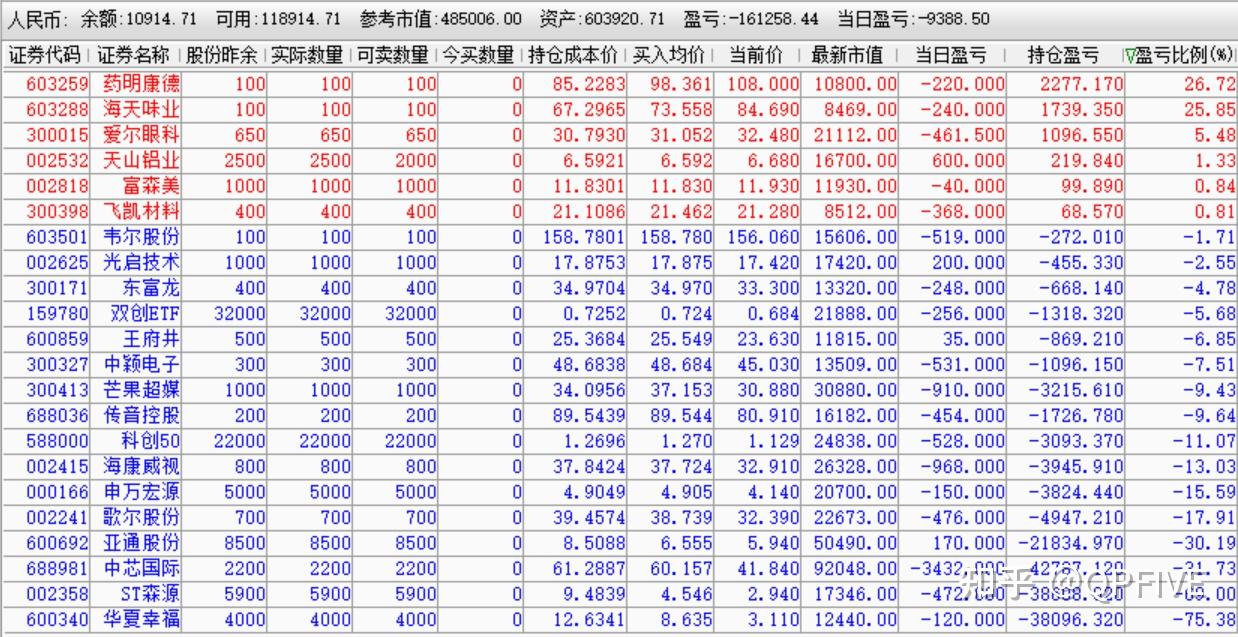This screenshot has height=637, width=1238.
Task: Click the cost price cell 85.2283
Action: (x=589, y=84)
